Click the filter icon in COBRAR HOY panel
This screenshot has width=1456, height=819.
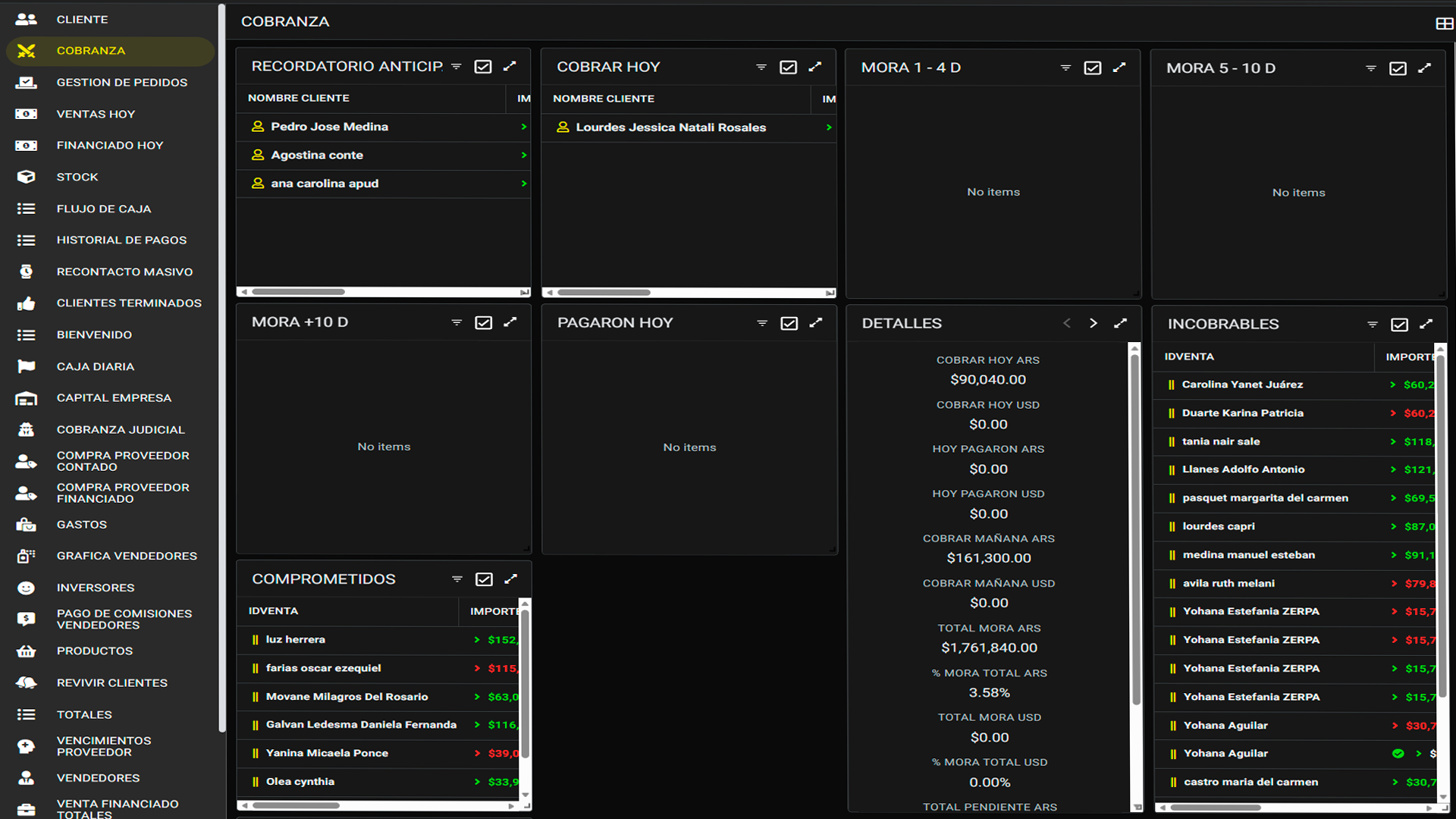click(x=761, y=67)
